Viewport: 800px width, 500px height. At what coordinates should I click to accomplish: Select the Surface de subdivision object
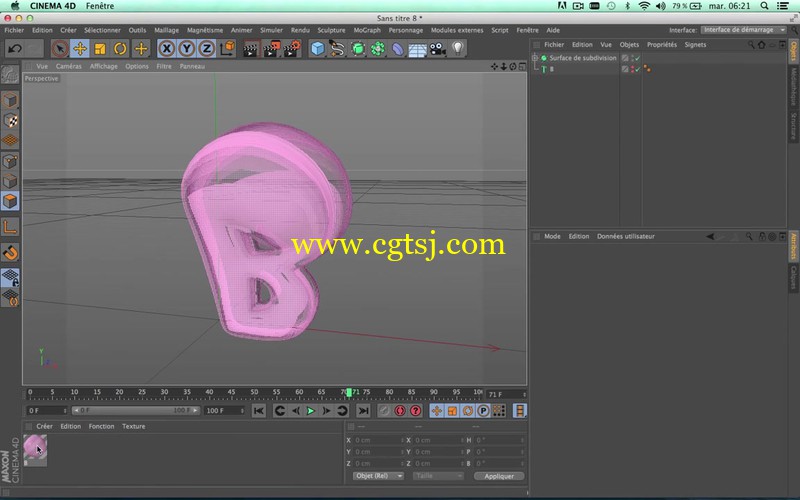583,58
